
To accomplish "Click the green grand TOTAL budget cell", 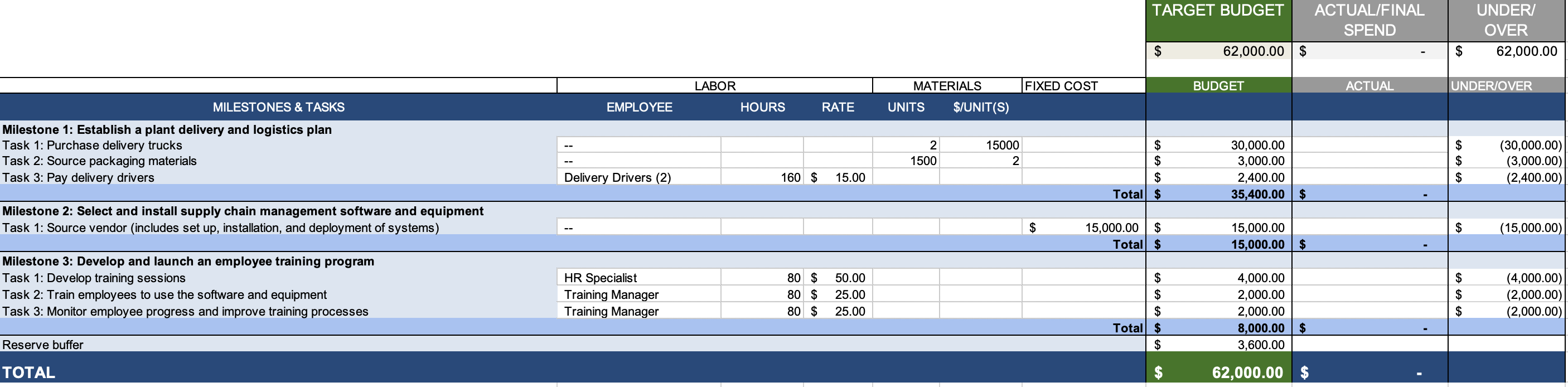I will pyautogui.click(x=1218, y=373).
